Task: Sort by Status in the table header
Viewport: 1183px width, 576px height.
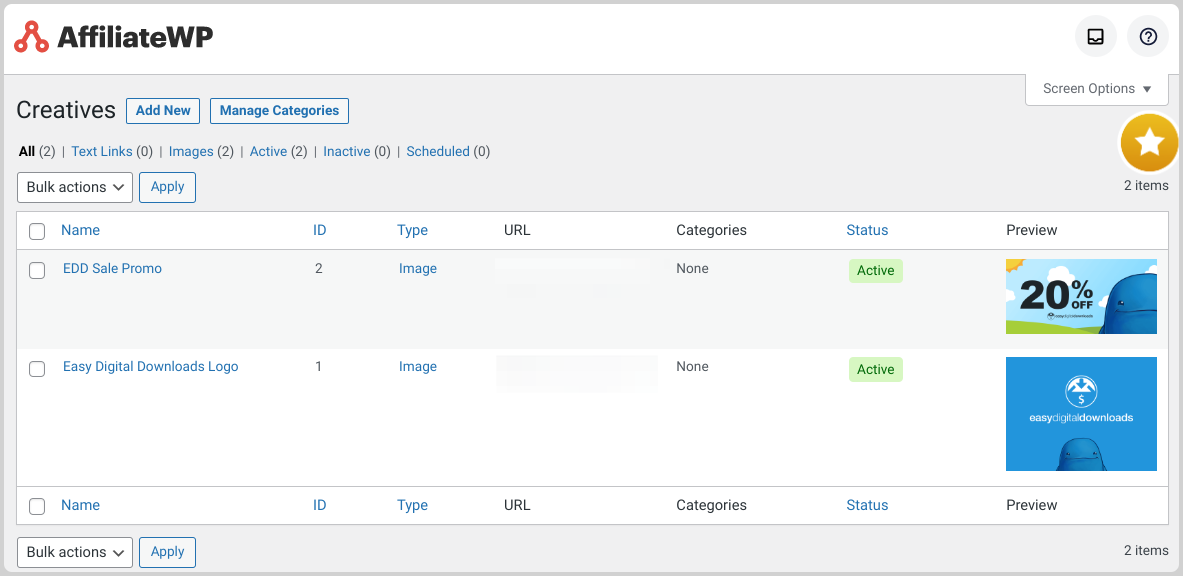Action: pos(868,230)
